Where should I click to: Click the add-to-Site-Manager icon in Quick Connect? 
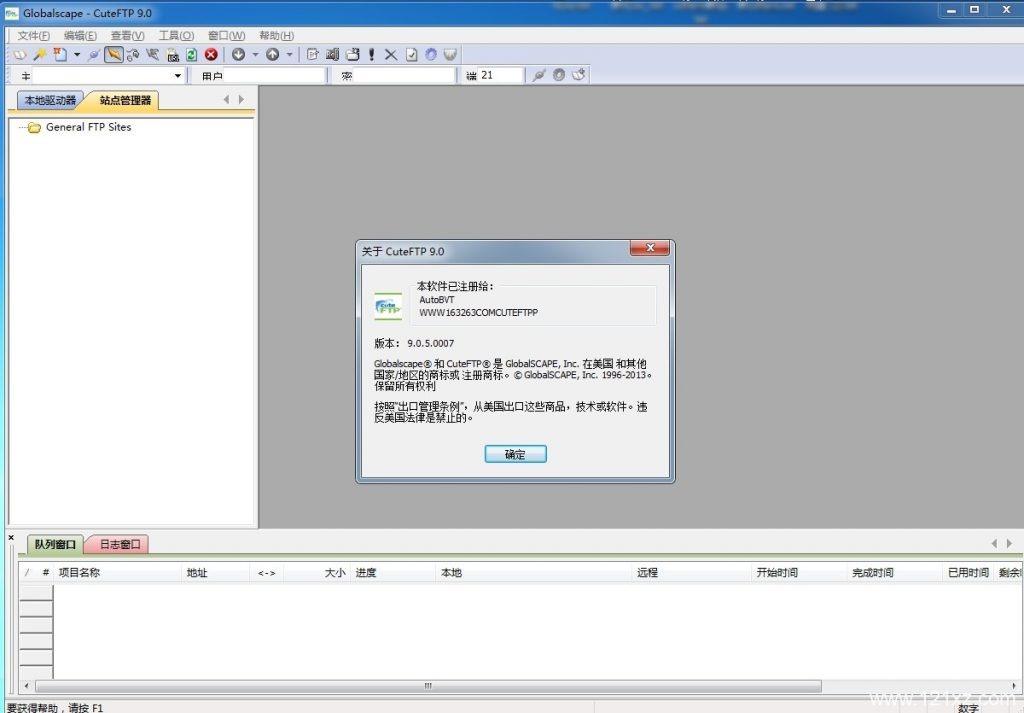coord(579,75)
